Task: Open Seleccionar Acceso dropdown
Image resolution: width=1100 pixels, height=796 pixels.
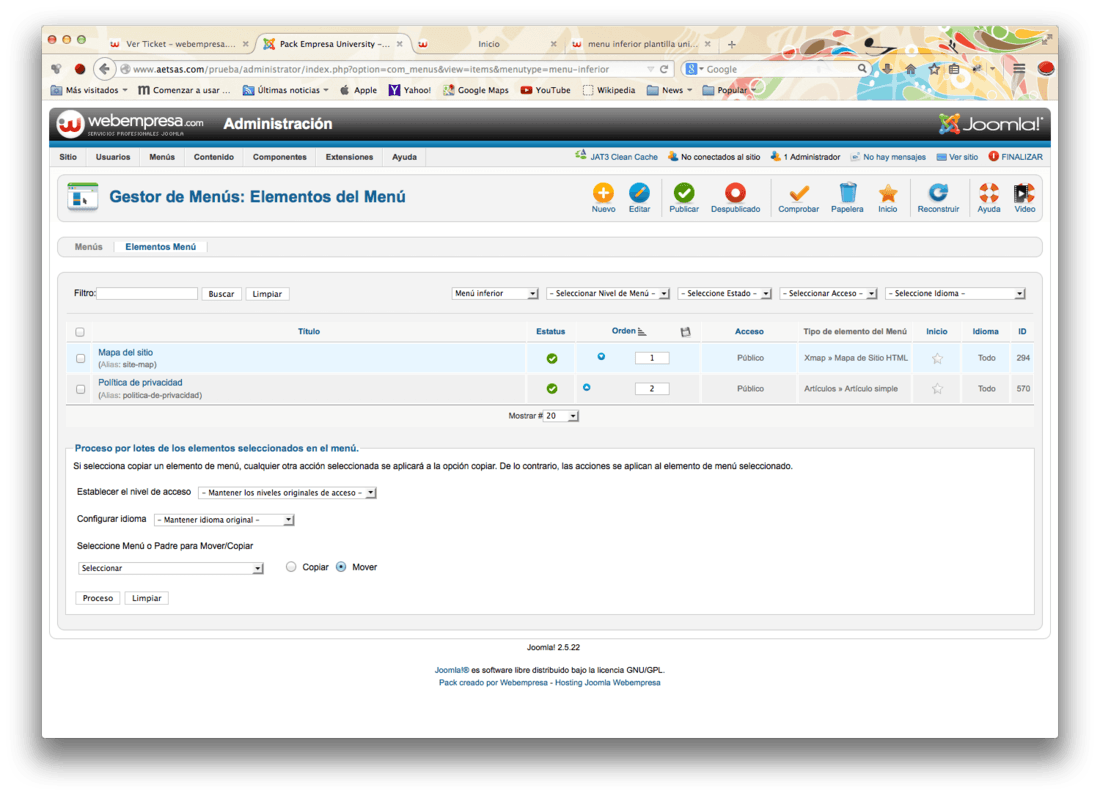Action: [829, 293]
